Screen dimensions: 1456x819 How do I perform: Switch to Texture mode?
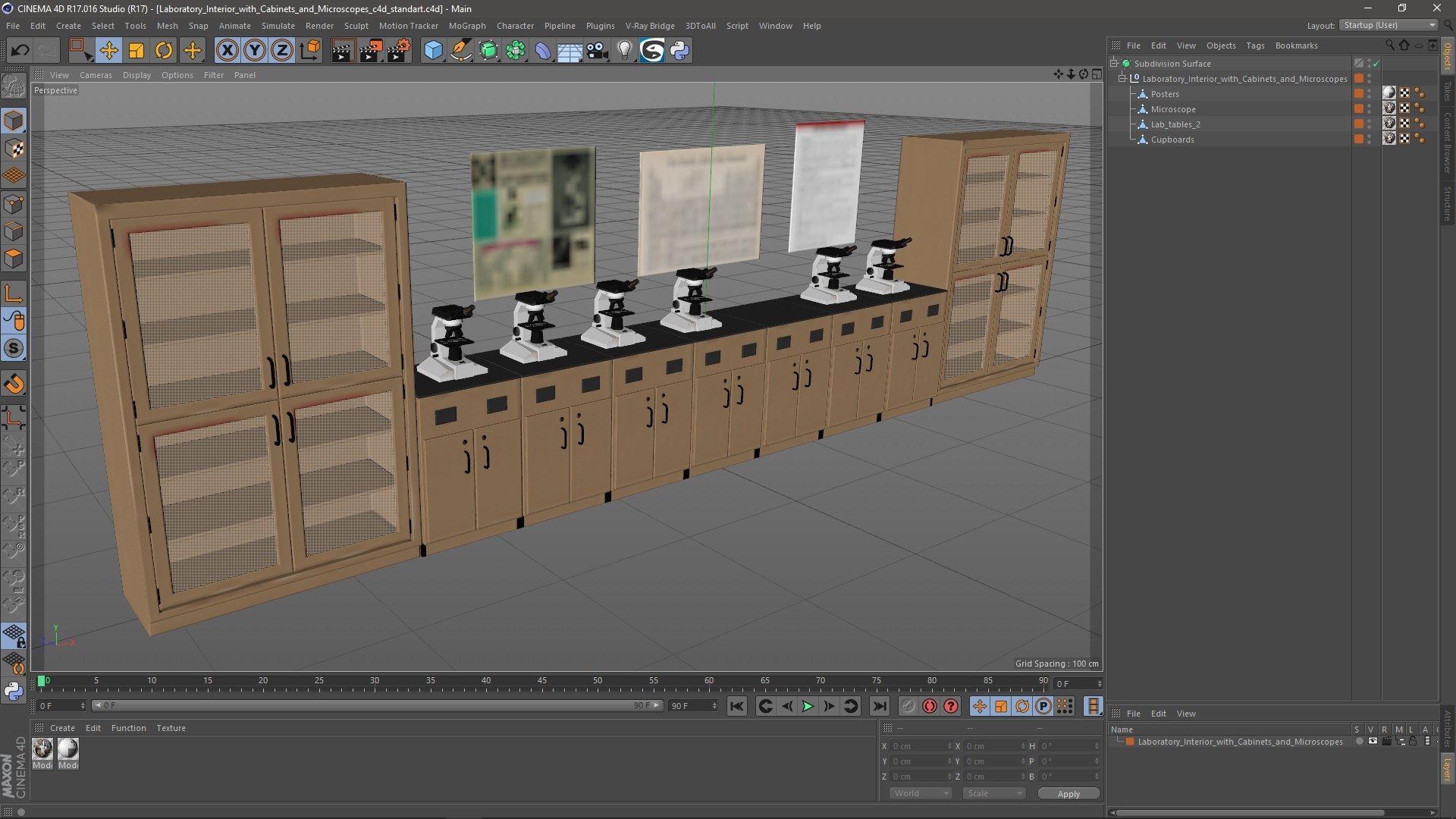(14, 149)
